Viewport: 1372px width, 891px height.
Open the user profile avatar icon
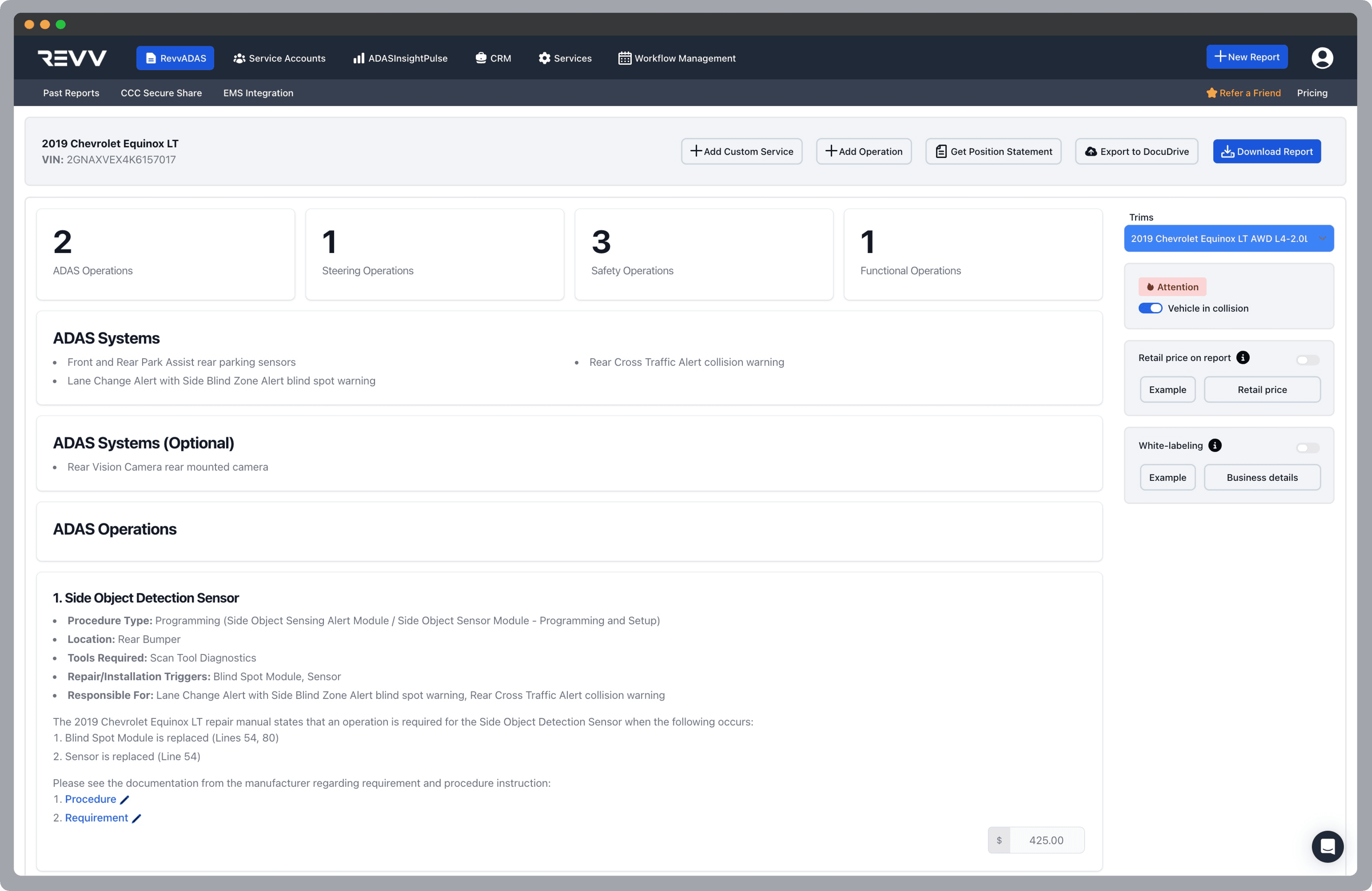1322,58
